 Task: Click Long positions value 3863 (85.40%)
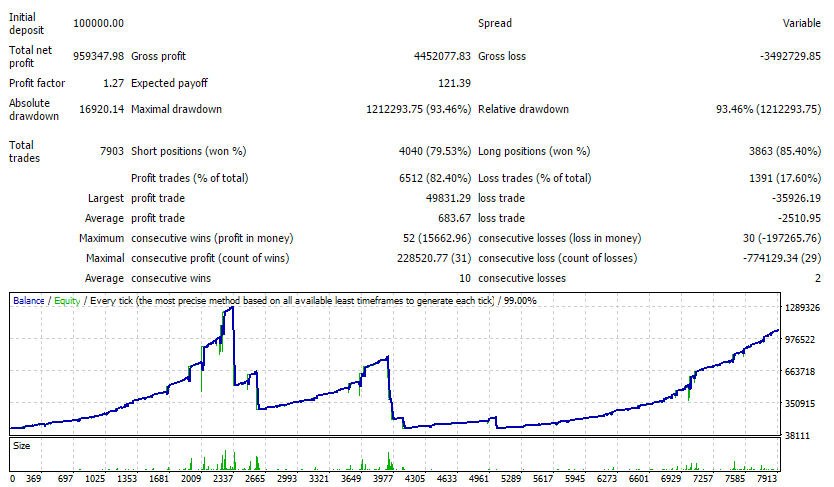tap(785, 152)
